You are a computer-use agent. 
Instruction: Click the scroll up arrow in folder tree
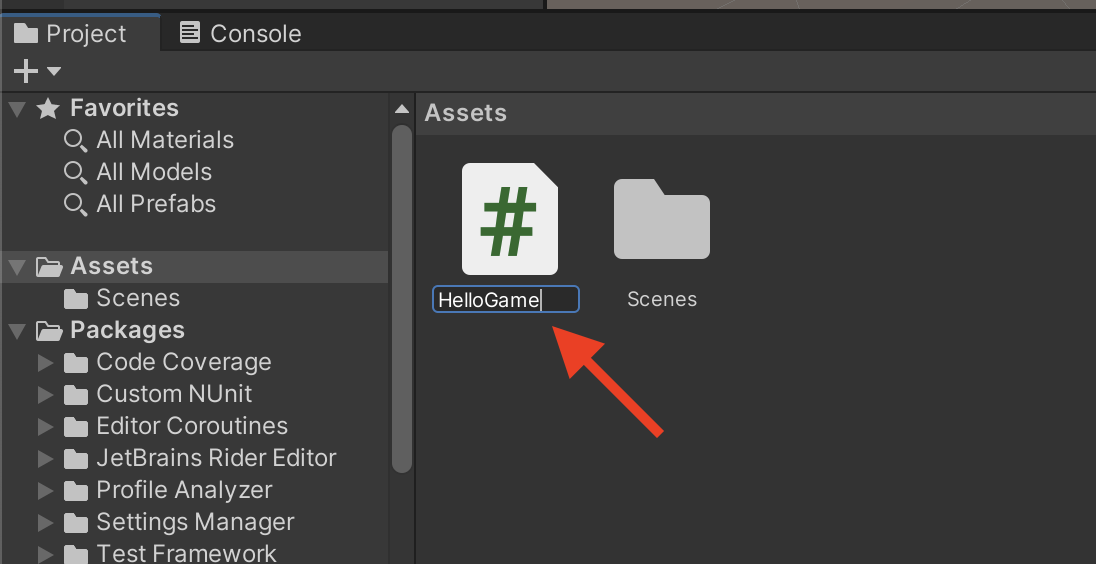(402, 109)
